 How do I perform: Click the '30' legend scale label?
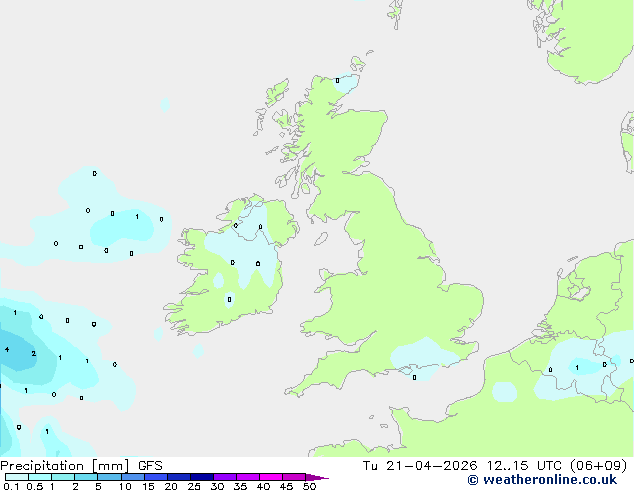217,486
